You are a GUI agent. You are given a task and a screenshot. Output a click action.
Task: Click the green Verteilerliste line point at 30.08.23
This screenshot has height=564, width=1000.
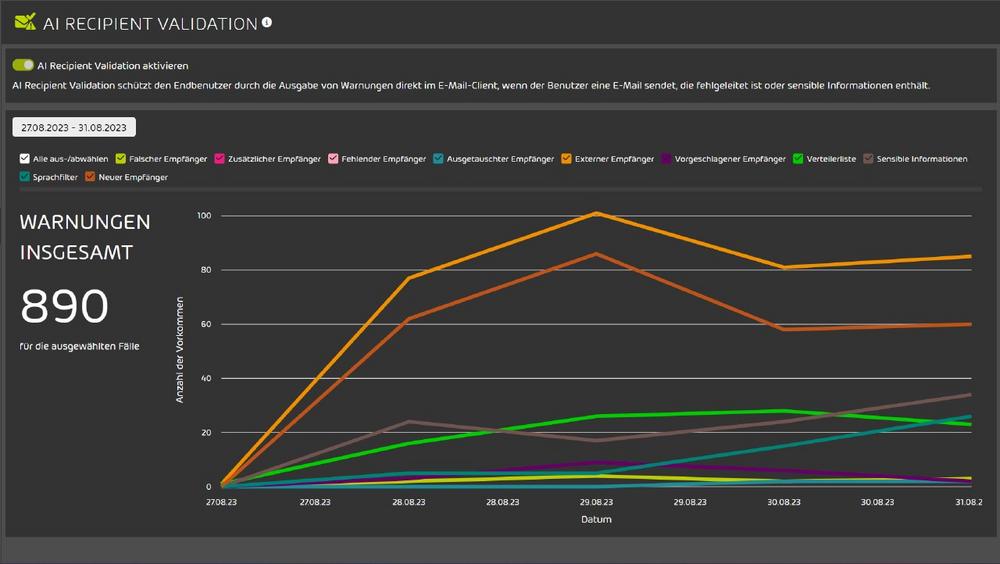784,411
